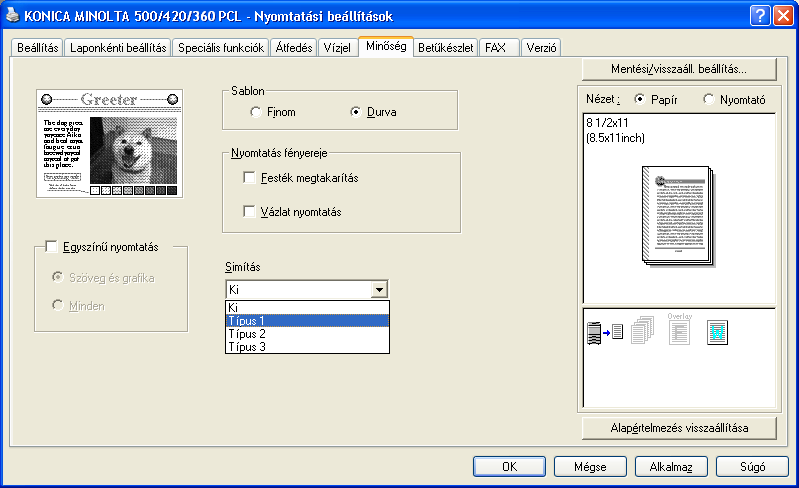
Task: Choose Ki in the Simítás list
Action: pos(307,307)
